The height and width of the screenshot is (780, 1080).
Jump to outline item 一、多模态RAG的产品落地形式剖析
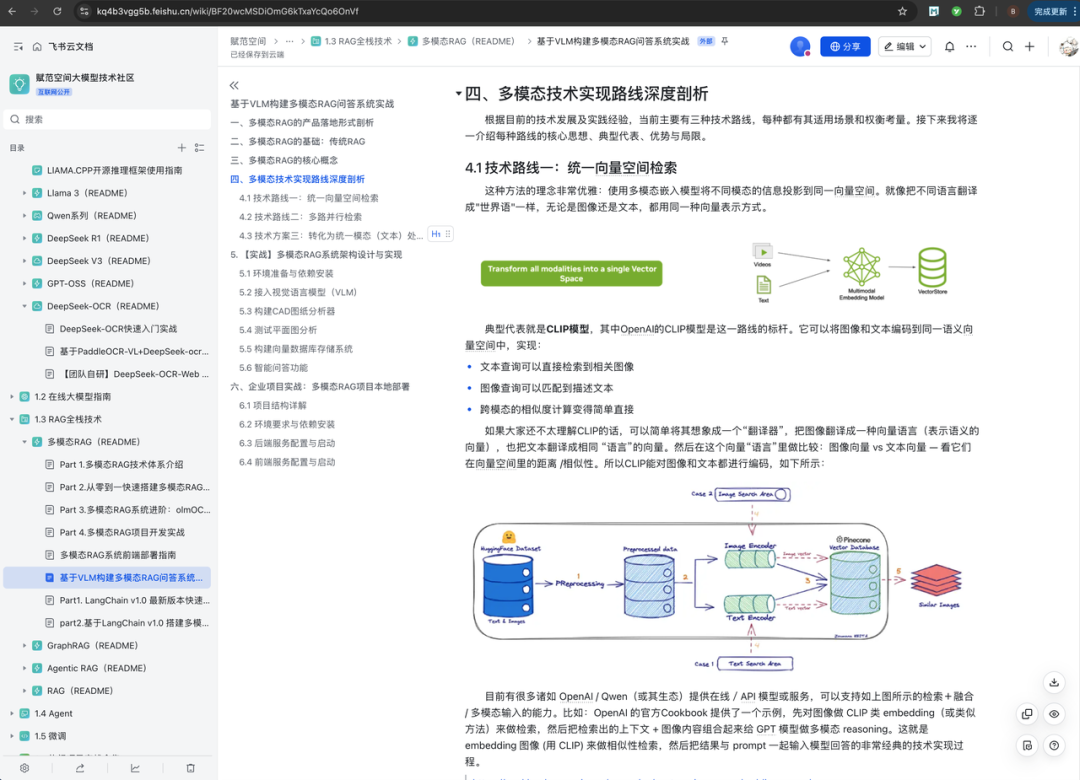(x=302, y=123)
